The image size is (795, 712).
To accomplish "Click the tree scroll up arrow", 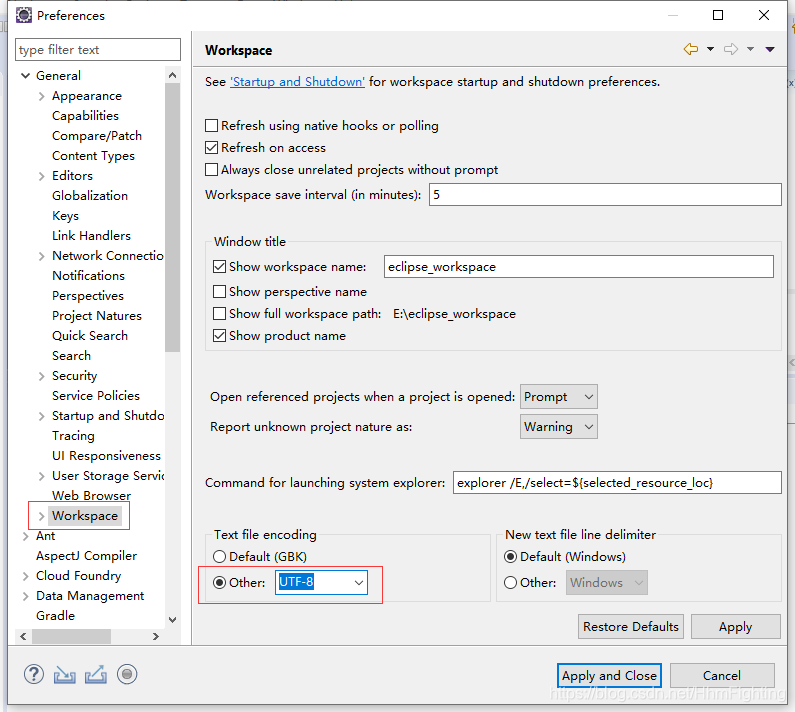I will [x=172, y=76].
